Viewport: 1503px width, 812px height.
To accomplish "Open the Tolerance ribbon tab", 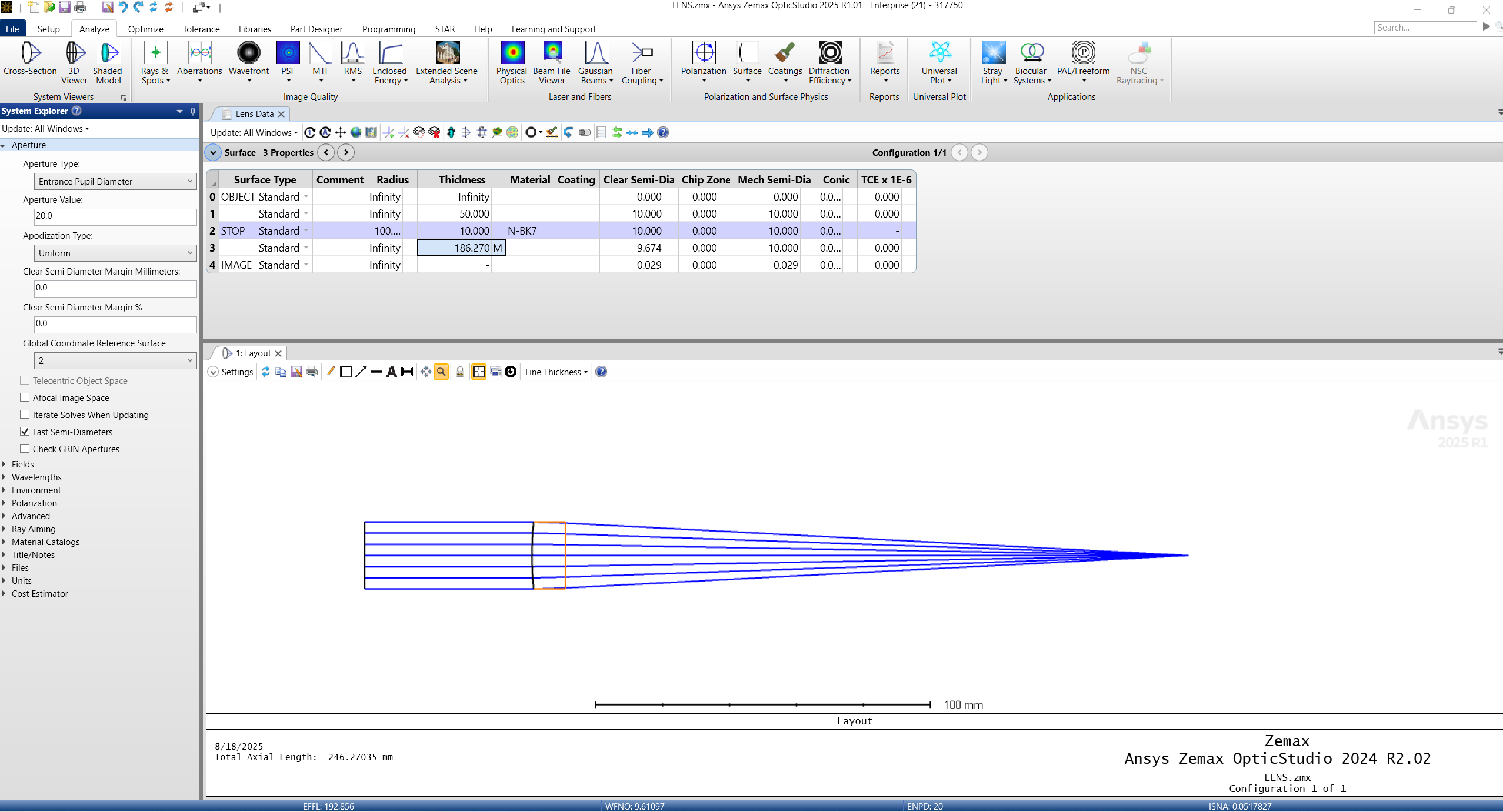I will pyautogui.click(x=201, y=29).
